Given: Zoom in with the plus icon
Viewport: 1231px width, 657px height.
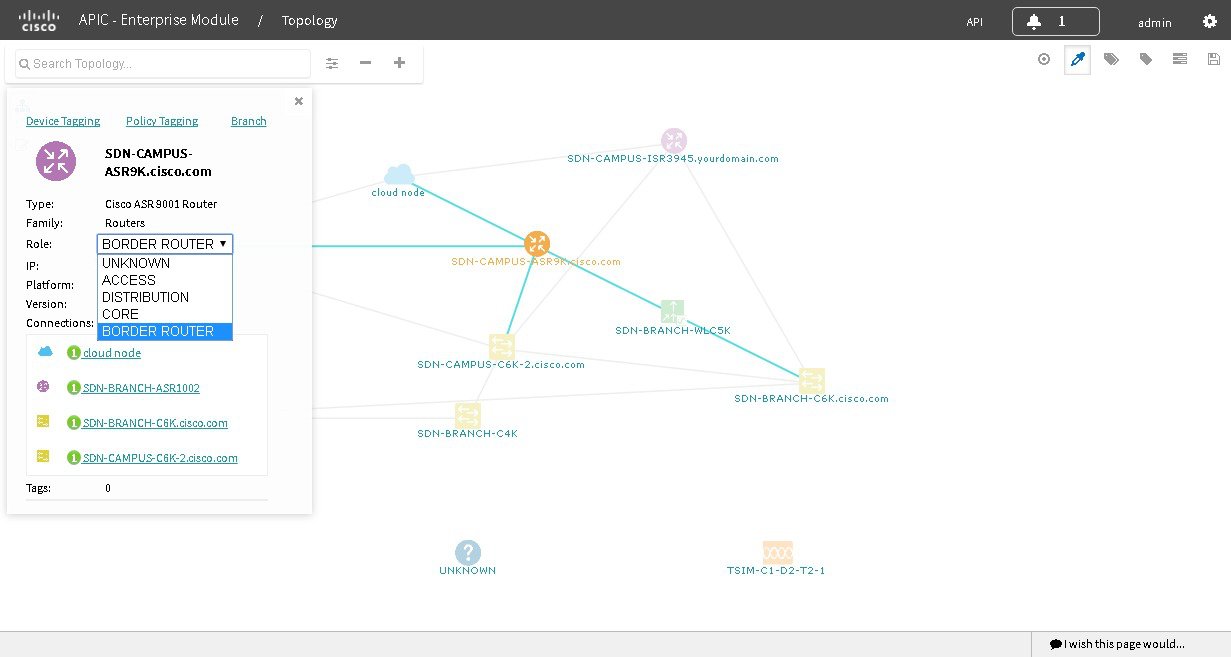Looking at the screenshot, I should pyautogui.click(x=399, y=63).
